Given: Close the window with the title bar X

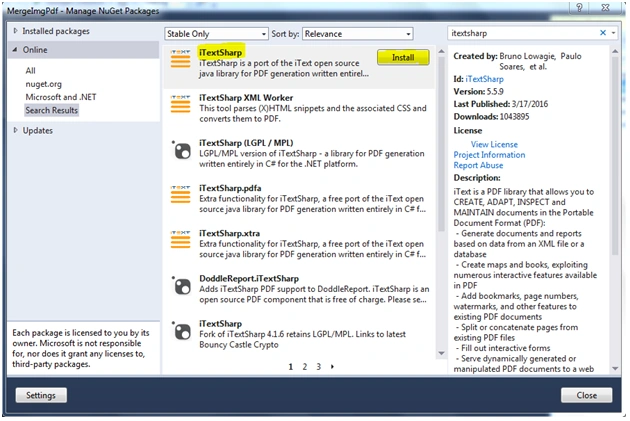Looking at the screenshot, I should (605, 8).
